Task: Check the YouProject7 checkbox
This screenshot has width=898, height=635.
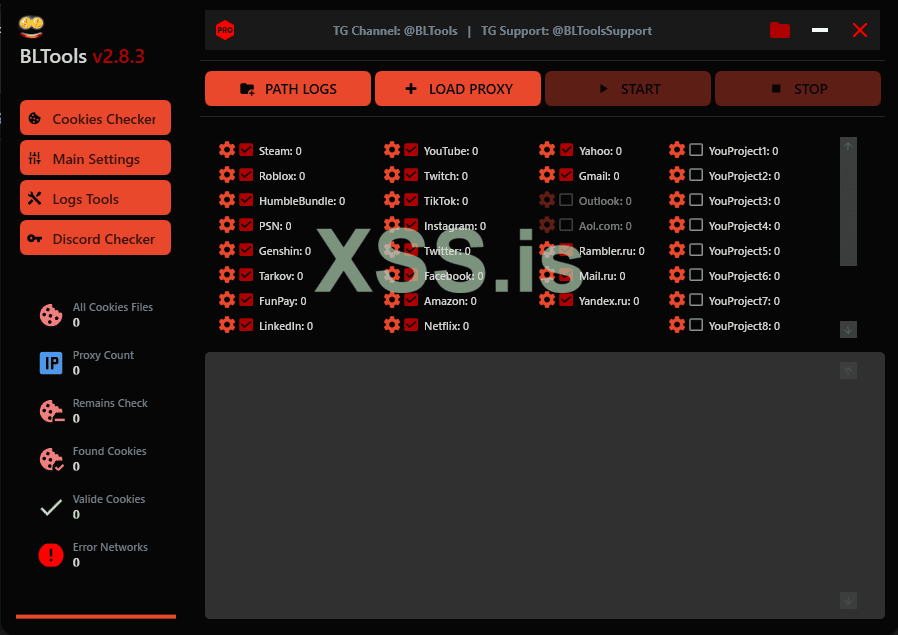Action: click(x=696, y=300)
